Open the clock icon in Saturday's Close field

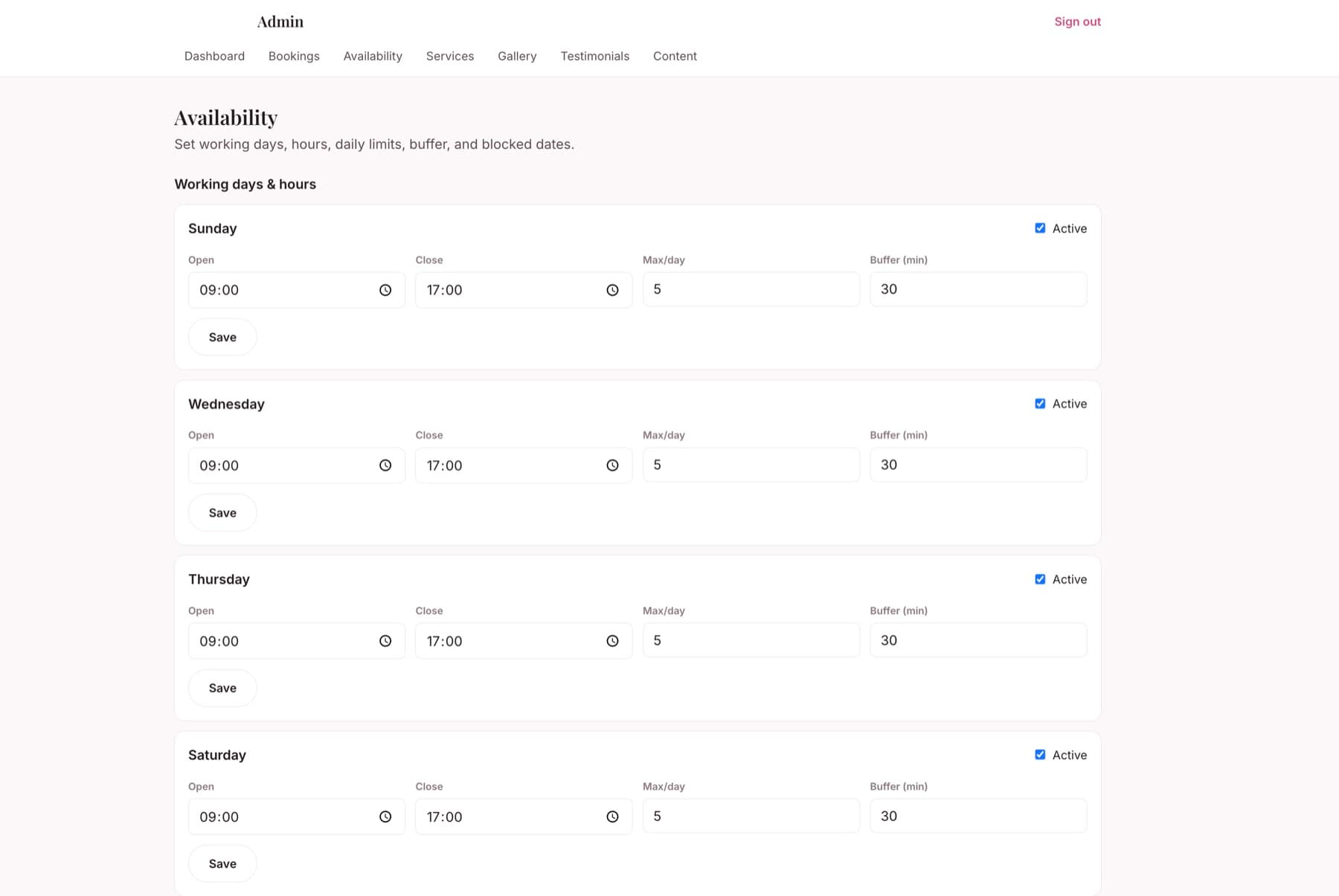tap(612, 816)
